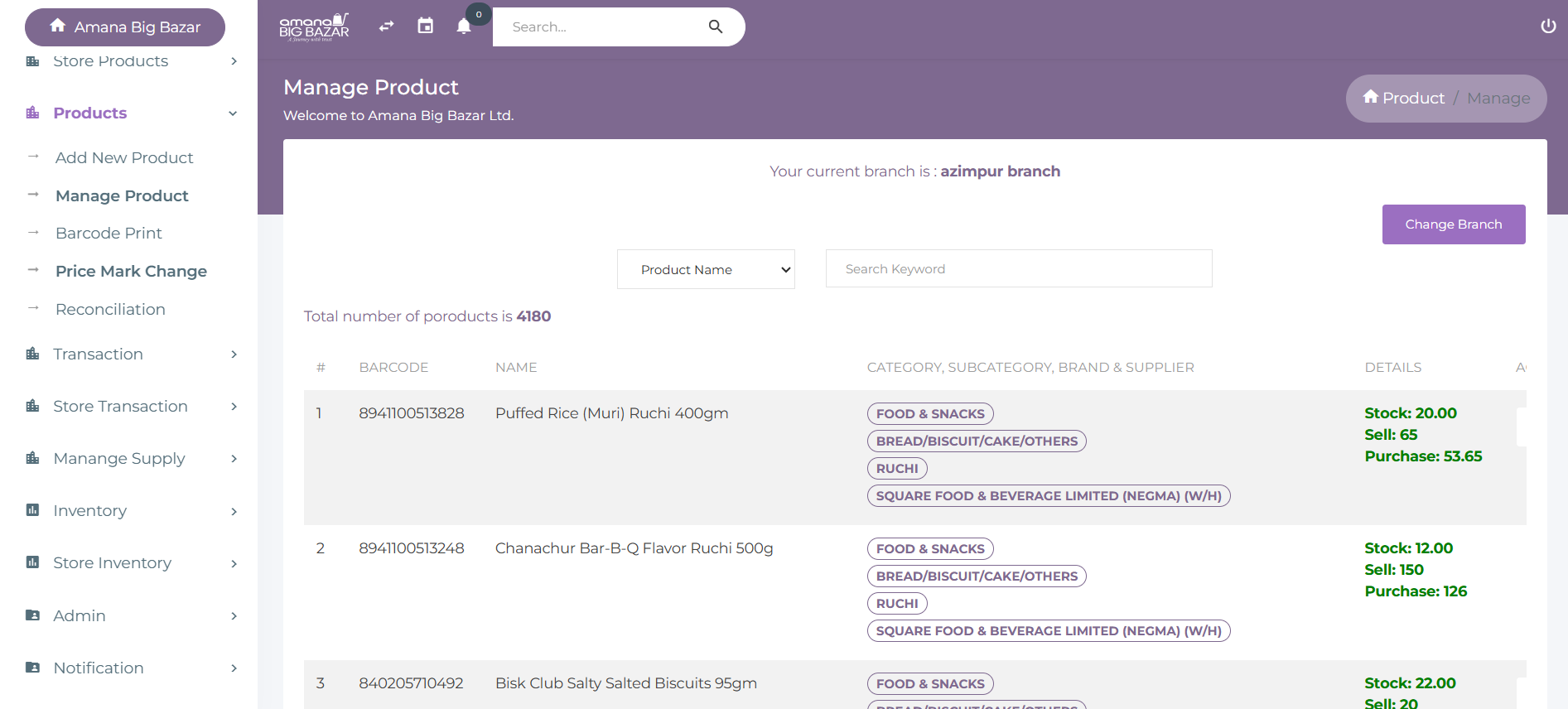The image size is (1568, 709).
Task: Open Reconciliation in the sidebar
Action: point(110,309)
